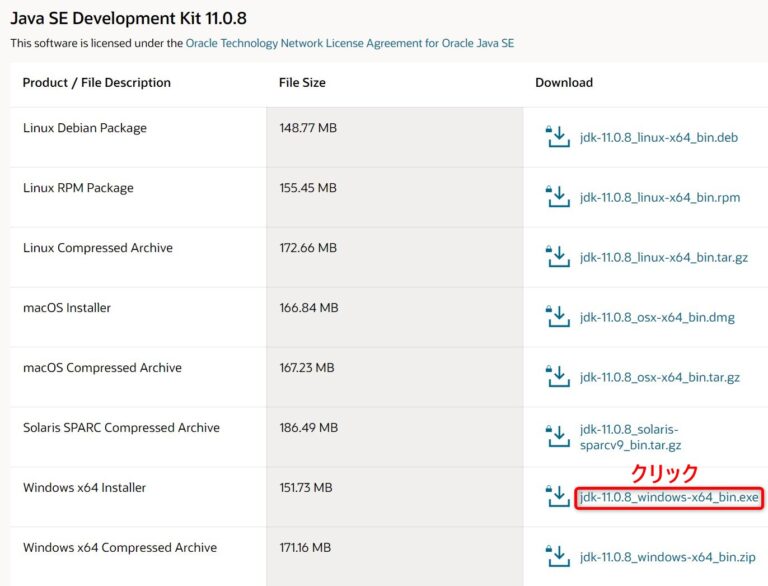The height and width of the screenshot is (586, 768).
Task: Download jdk-11.0.8_osx-x64_bin.tar.gz archive
Action: point(659,377)
